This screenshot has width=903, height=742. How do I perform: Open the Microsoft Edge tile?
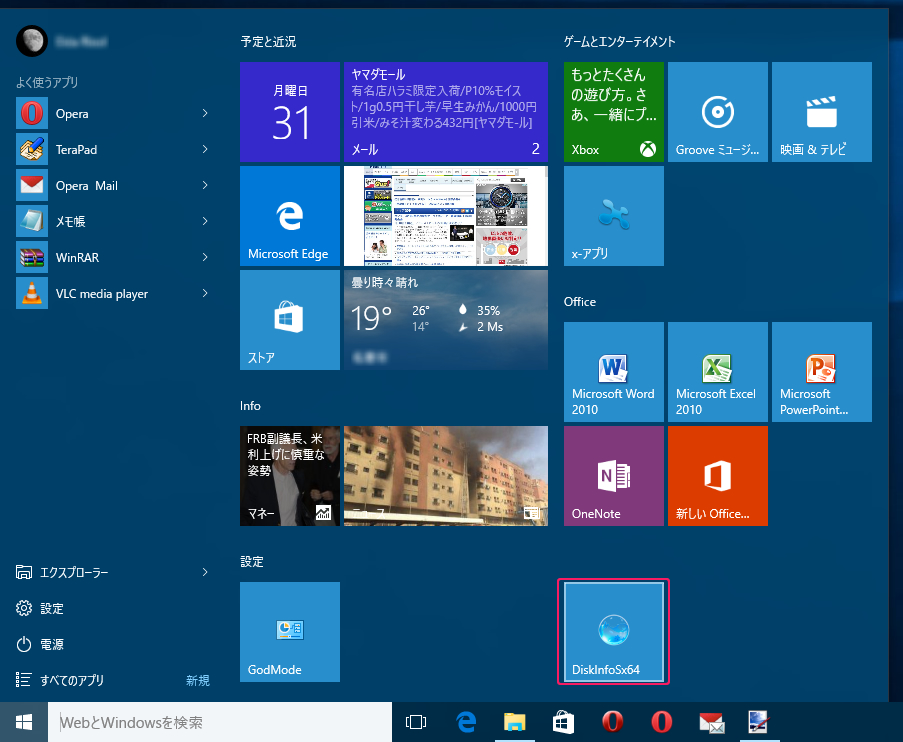pyautogui.click(x=290, y=216)
